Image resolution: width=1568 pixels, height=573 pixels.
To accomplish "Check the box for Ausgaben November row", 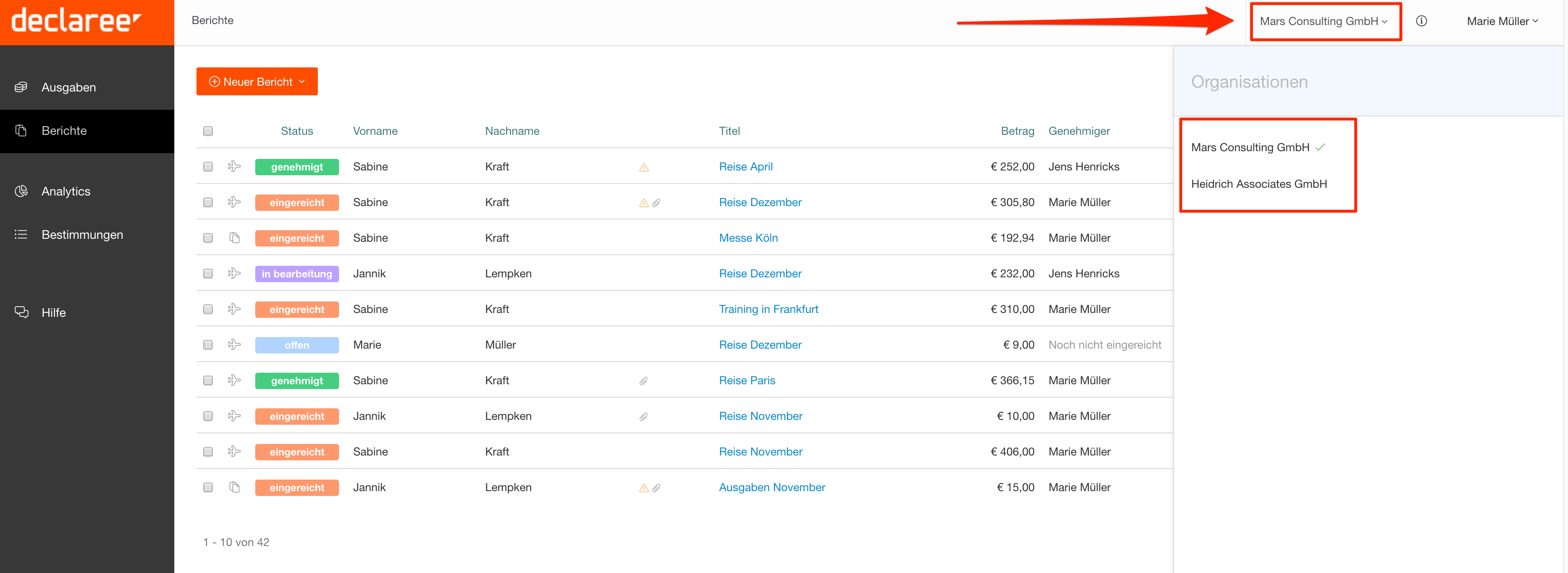I will 208,487.
